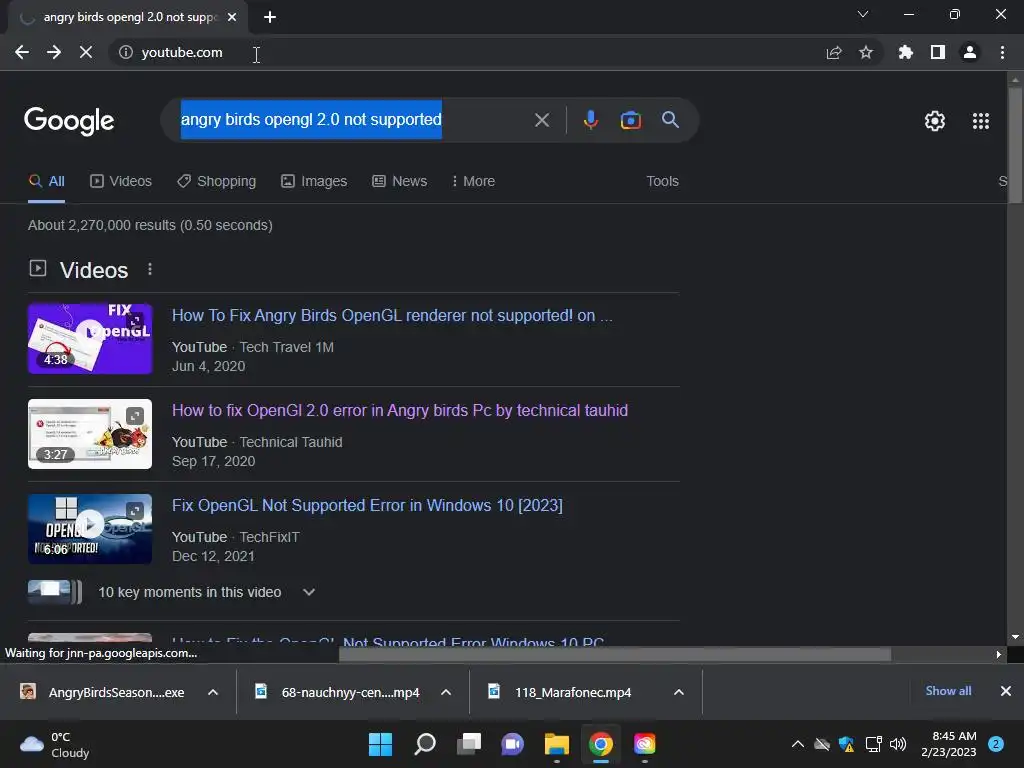Image resolution: width=1024 pixels, height=768 pixels.
Task: Select the All results tab
Action: pyautogui.click(x=46, y=181)
